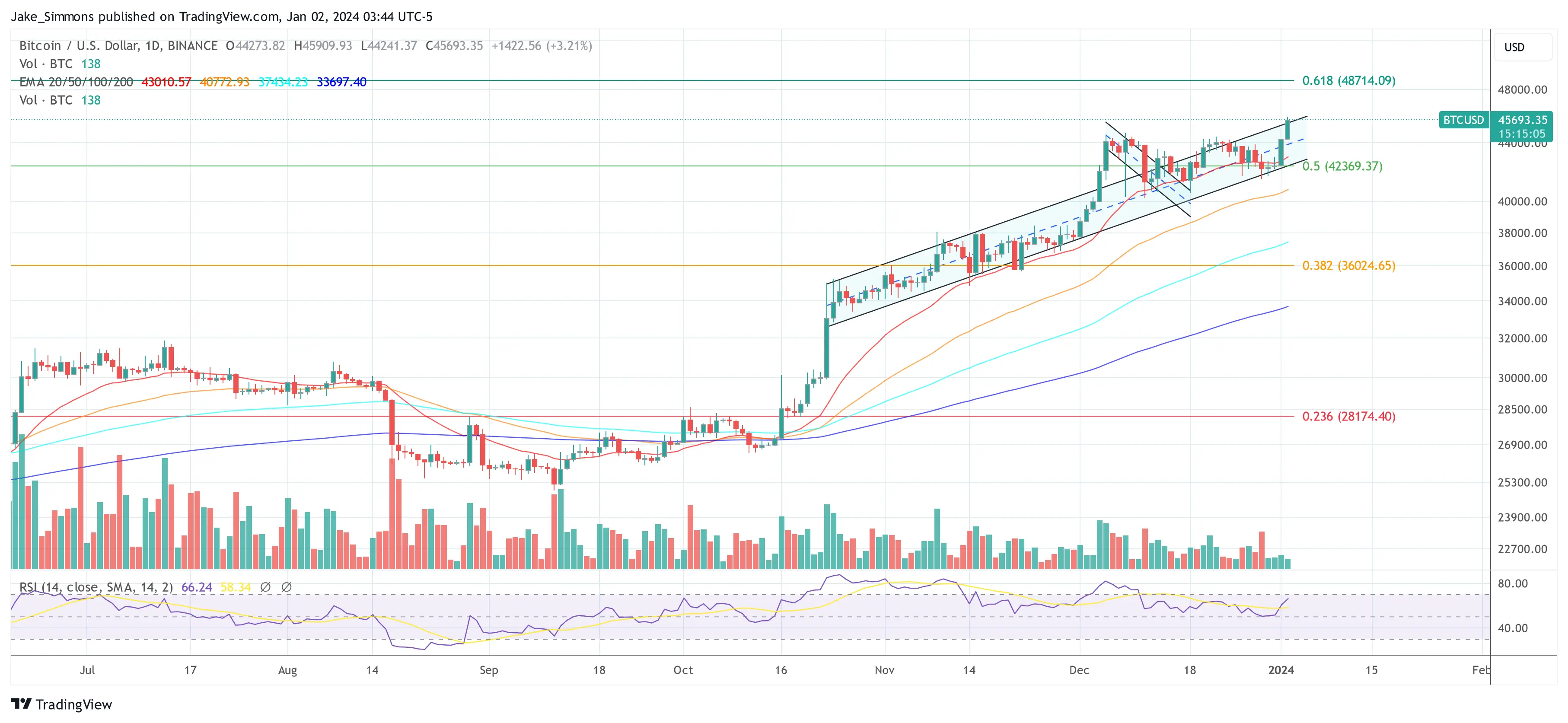Viewport: 1568px width, 723px height.
Task: Click the 0.5 (42369.37) Fibonacci label
Action: [x=1342, y=166]
